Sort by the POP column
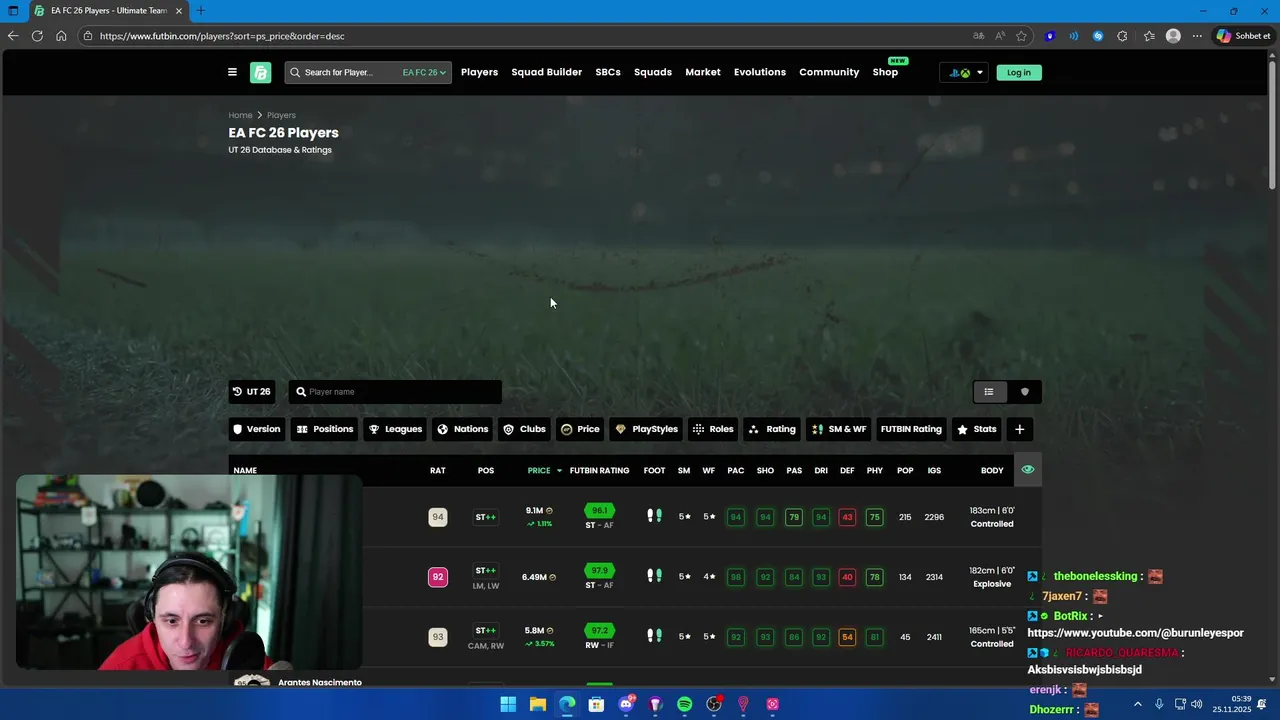The height and width of the screenshot is (720, 1280). tap(905, 471)
